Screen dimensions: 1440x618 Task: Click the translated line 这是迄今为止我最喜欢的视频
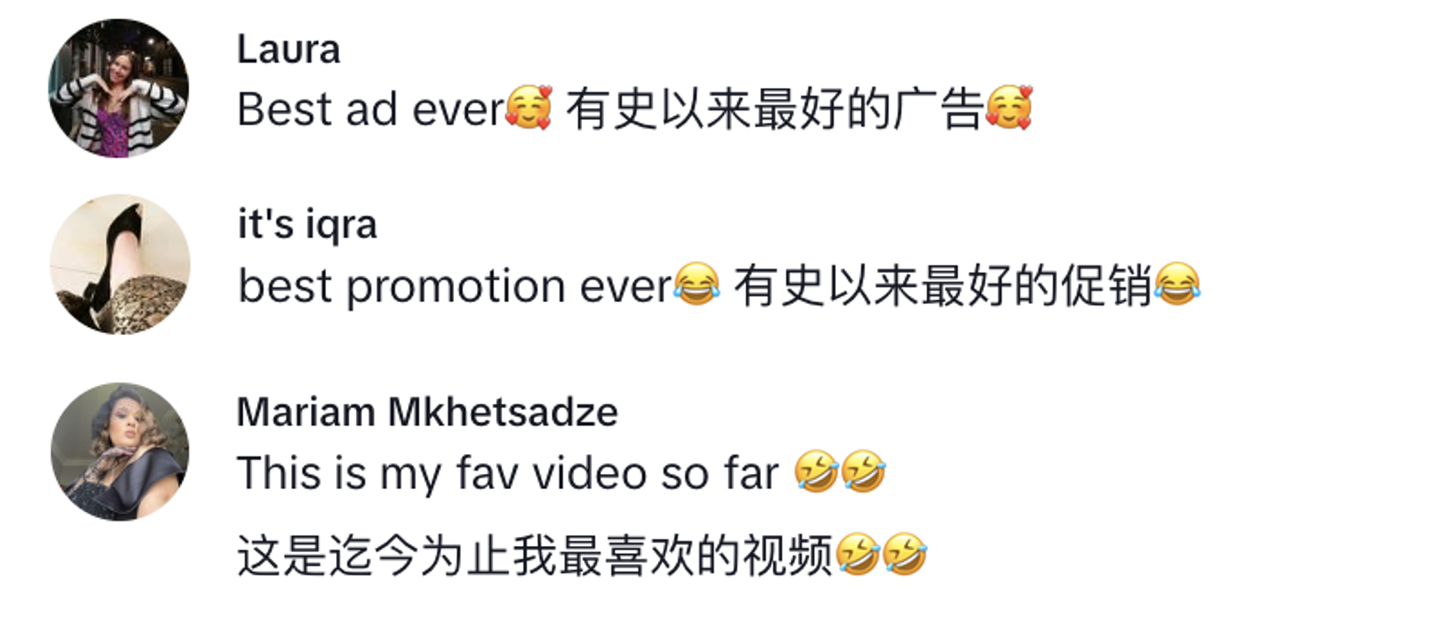coord(535,556)
